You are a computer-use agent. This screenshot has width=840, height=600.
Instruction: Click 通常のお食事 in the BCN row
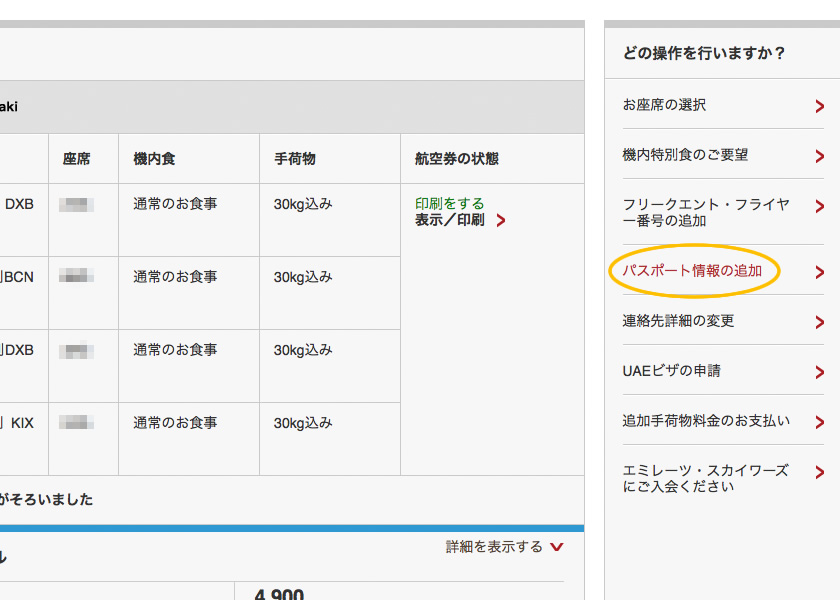(175, 276)
